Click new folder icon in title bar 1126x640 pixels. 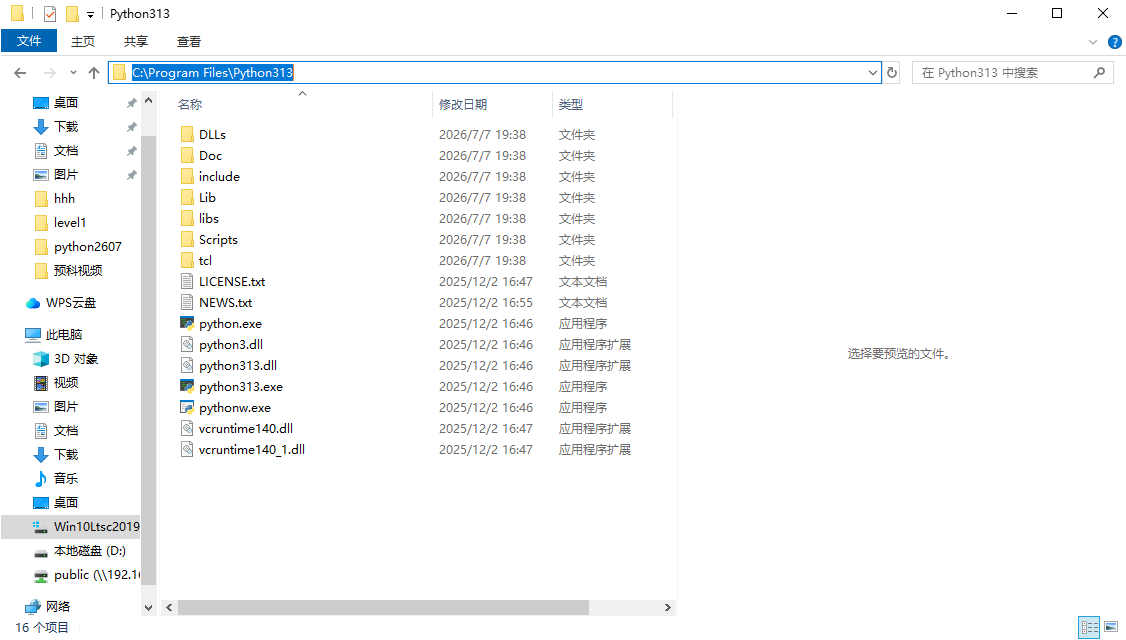click(x=72, y=14)
